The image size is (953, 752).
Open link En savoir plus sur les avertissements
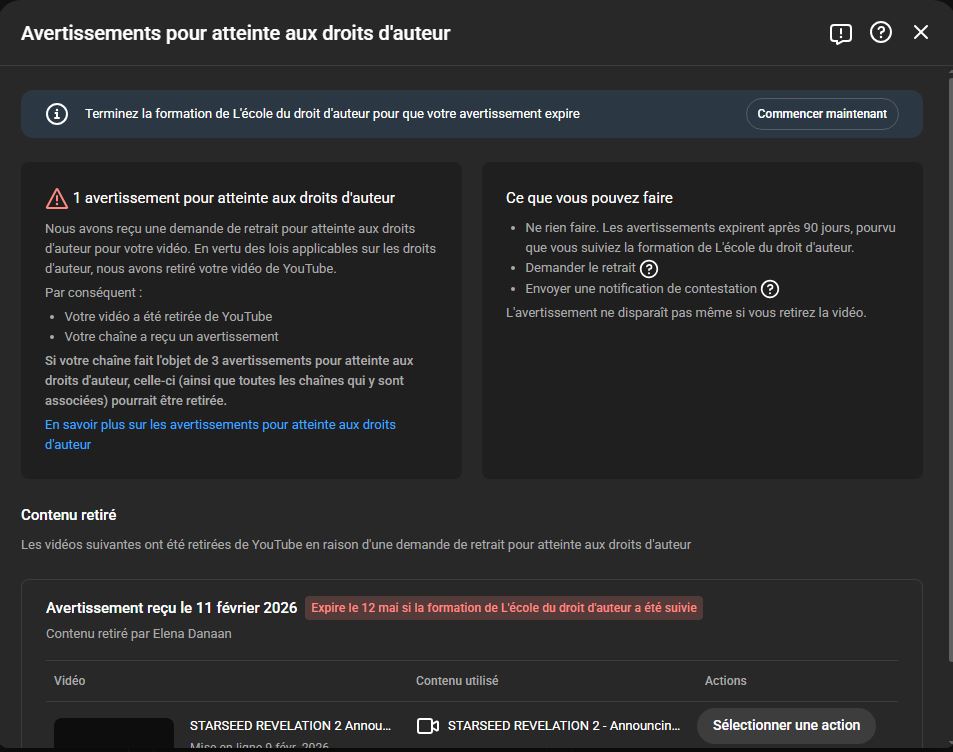(x=220, y=434)
